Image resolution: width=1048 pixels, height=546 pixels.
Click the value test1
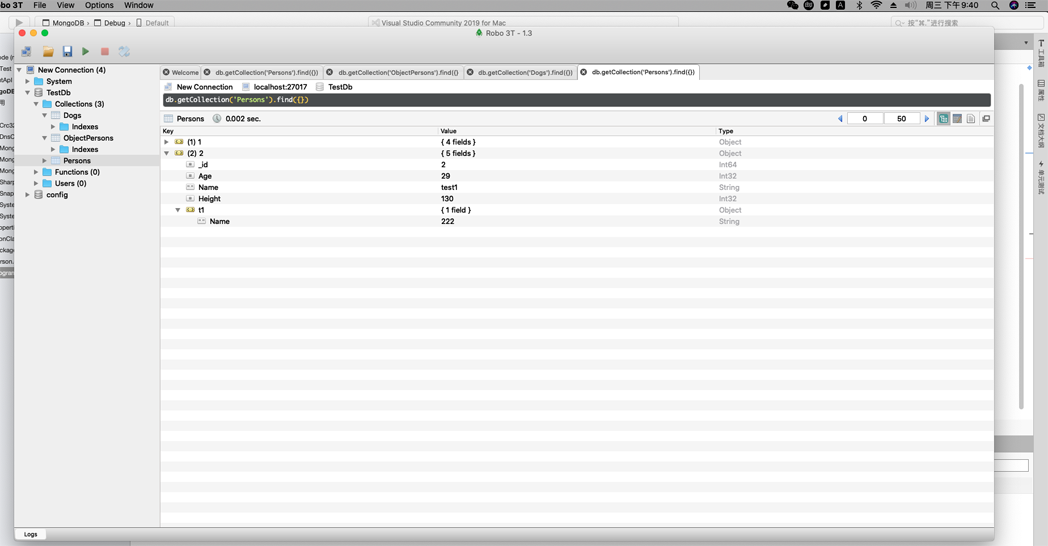449,187
